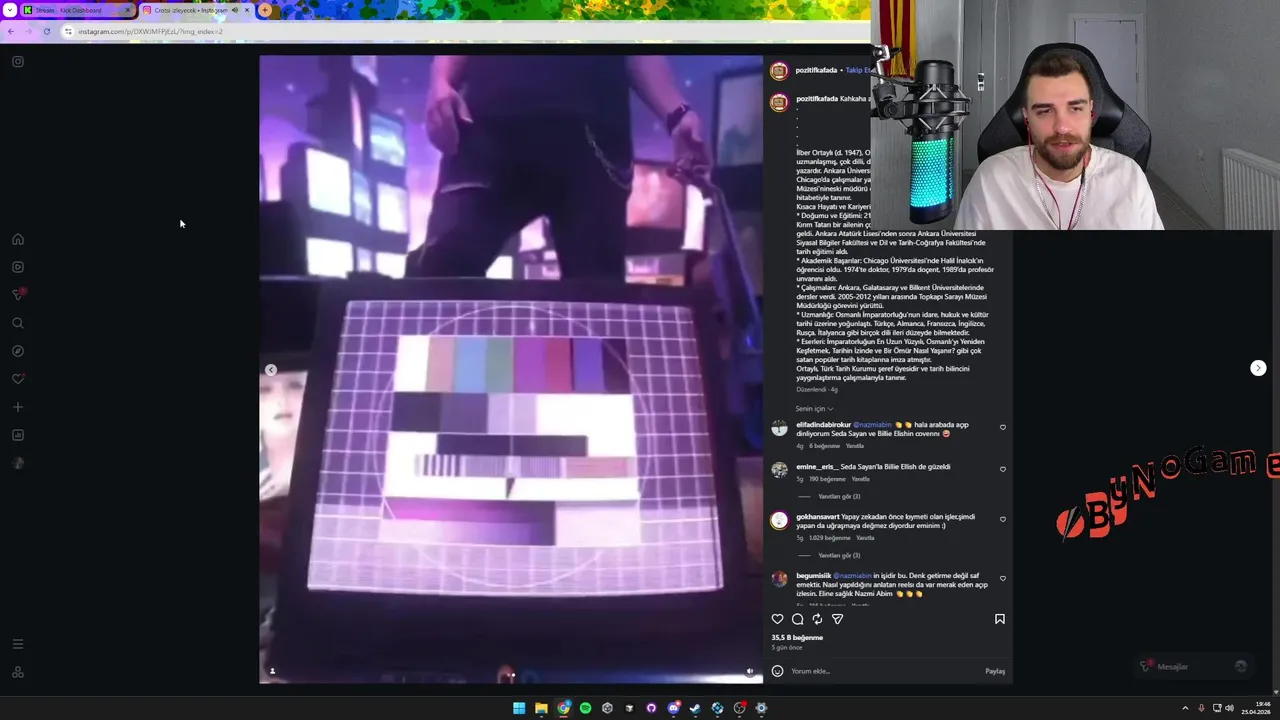Image resolution: width=1280 pixels, height=720 pixels.
Task: Click the '35,5 B beğenme' likes count
Action: (x=797, y=637)
